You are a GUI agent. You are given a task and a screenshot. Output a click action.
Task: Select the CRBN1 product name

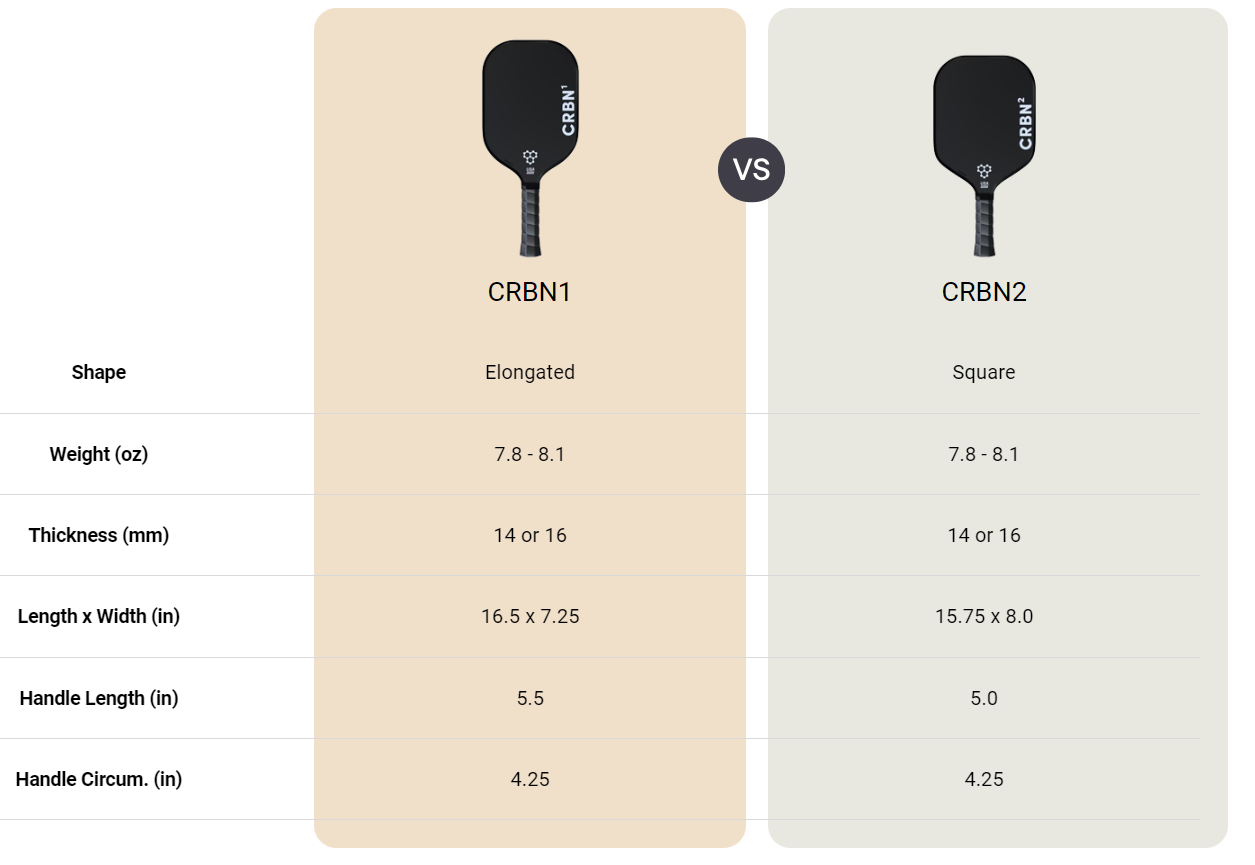(x=530, y=292)
